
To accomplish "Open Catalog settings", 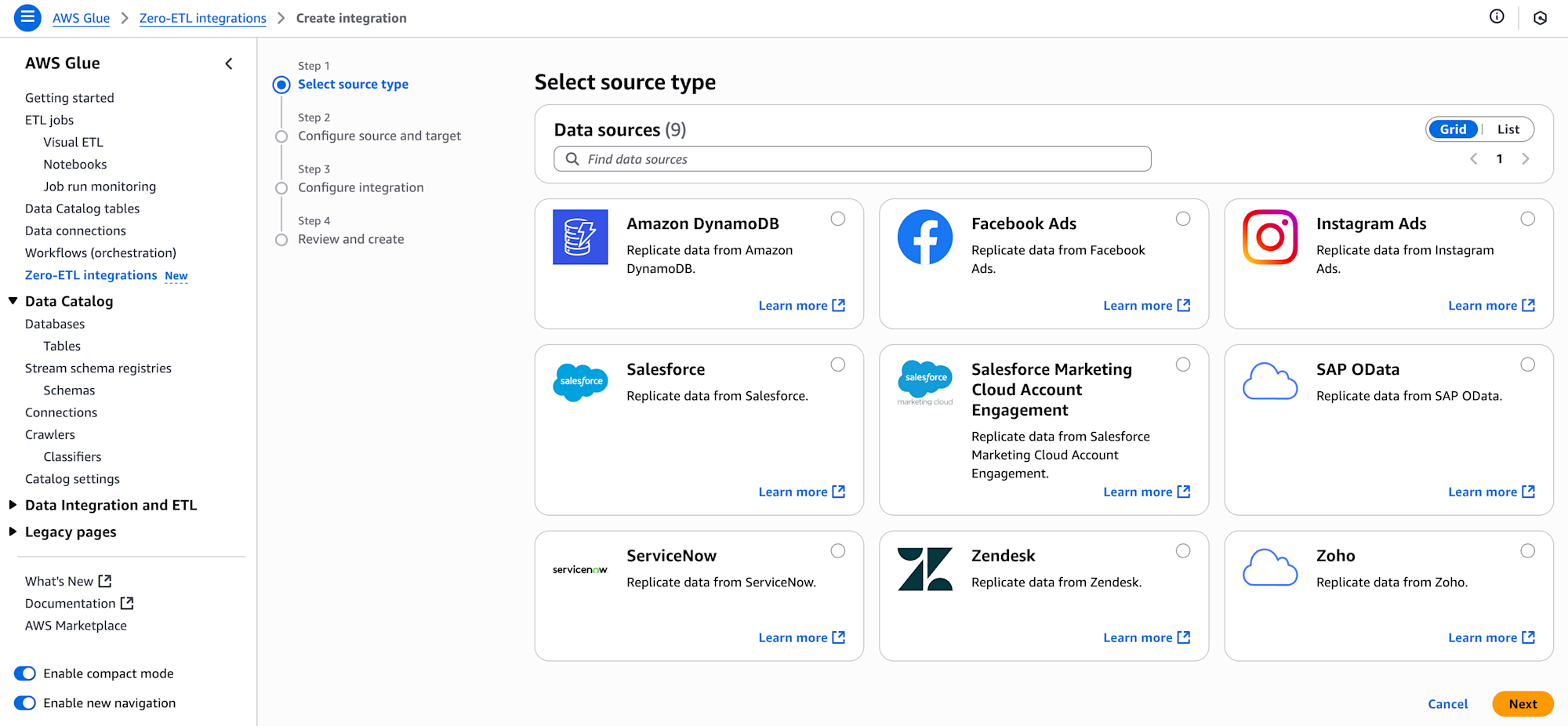I will pos(72,479).
